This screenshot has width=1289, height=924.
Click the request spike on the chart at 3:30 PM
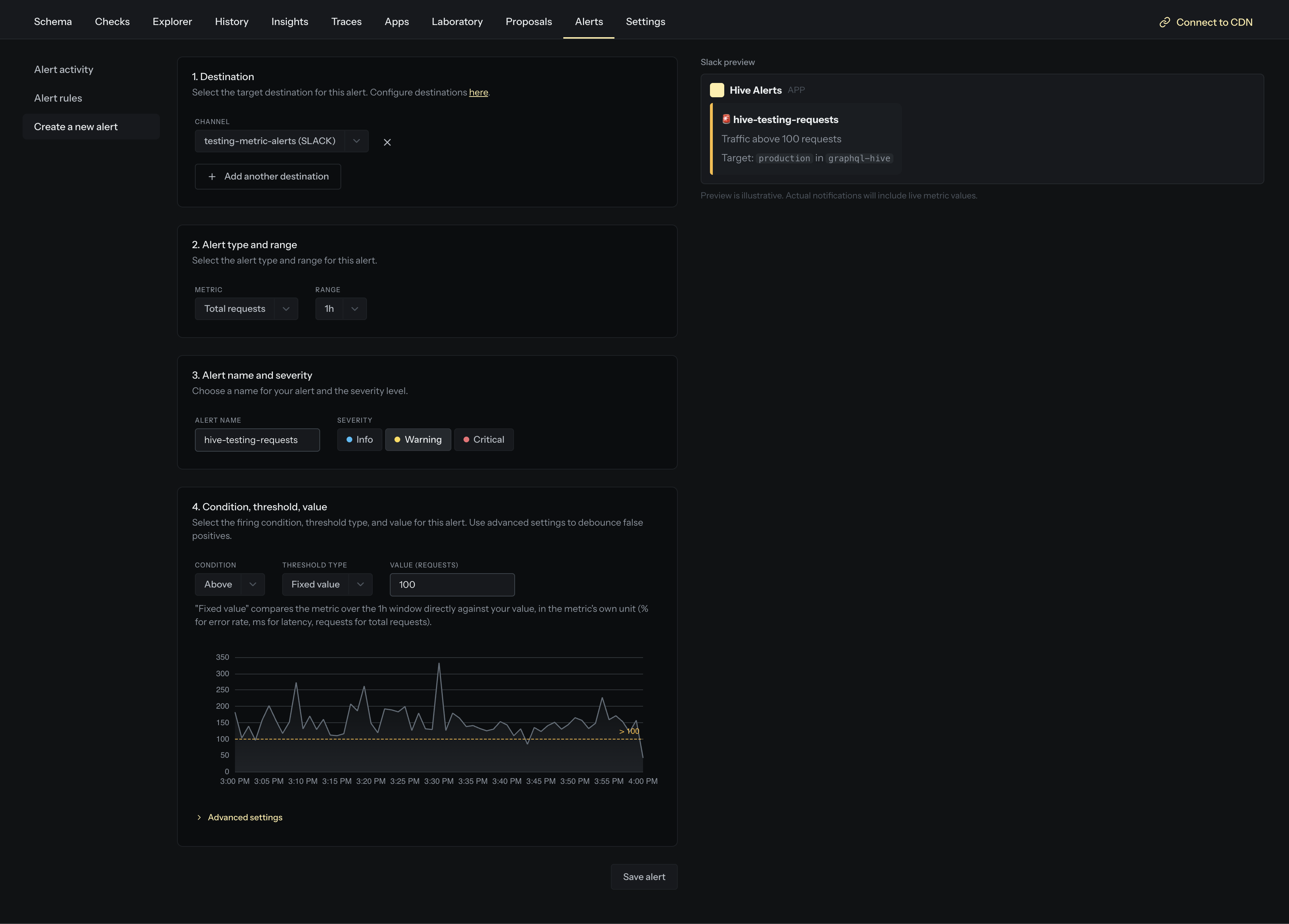point(439,664)
